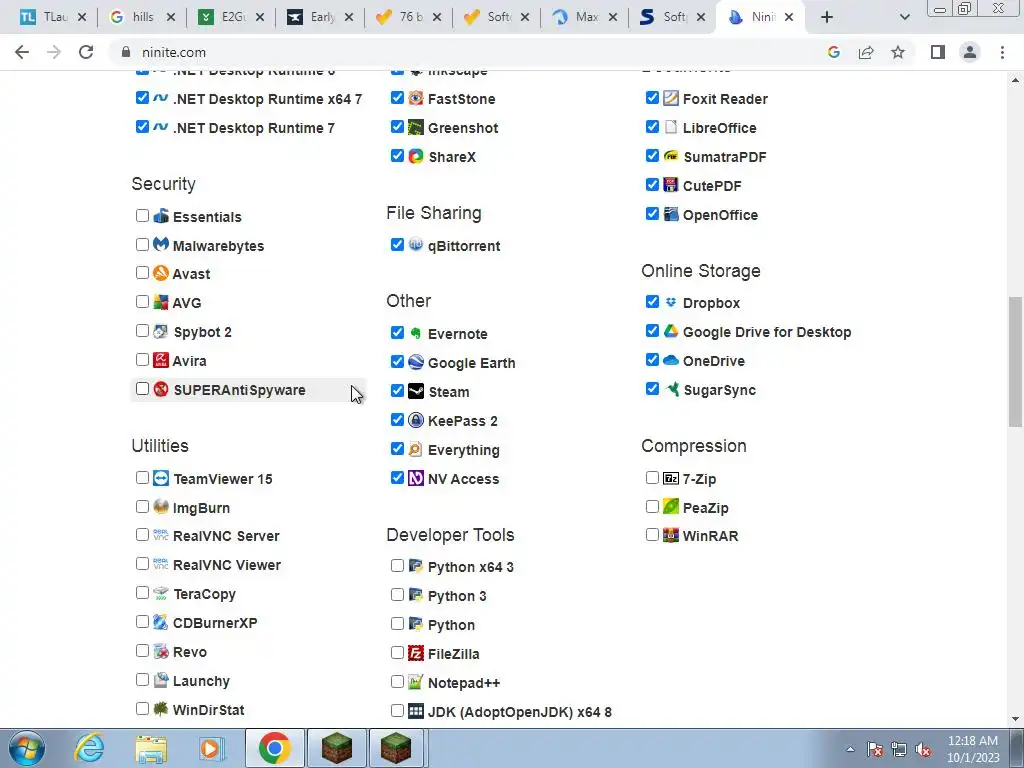Image resolution: width=1024 pixels, height=768 pixels.
Task: Click the ShareX icon
Action: click(416, 156)
